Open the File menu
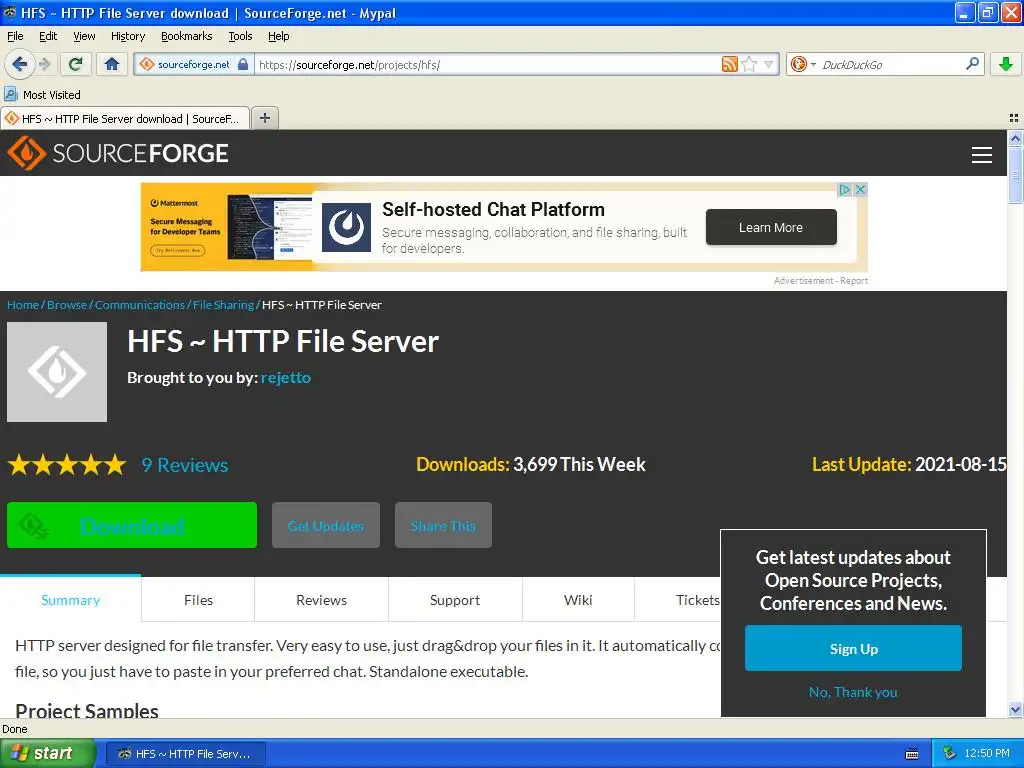The image size is (1024, 768). [15, 36]
